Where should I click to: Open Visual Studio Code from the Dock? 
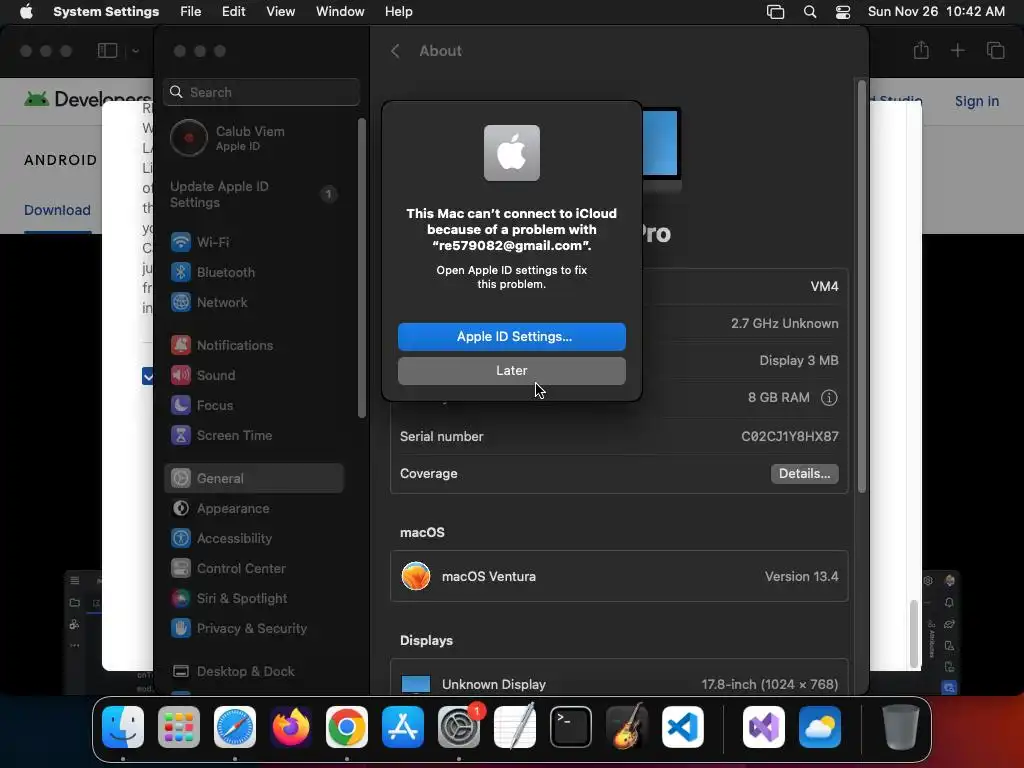click(682, 727)
